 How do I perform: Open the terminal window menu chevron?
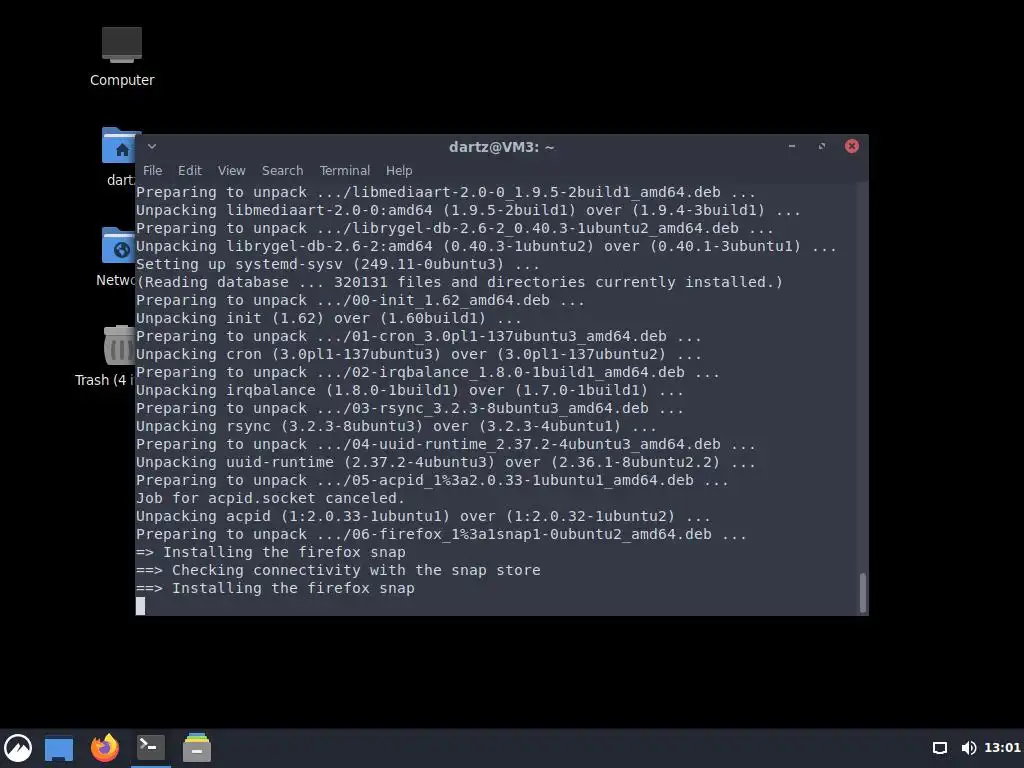pos(152,146)
